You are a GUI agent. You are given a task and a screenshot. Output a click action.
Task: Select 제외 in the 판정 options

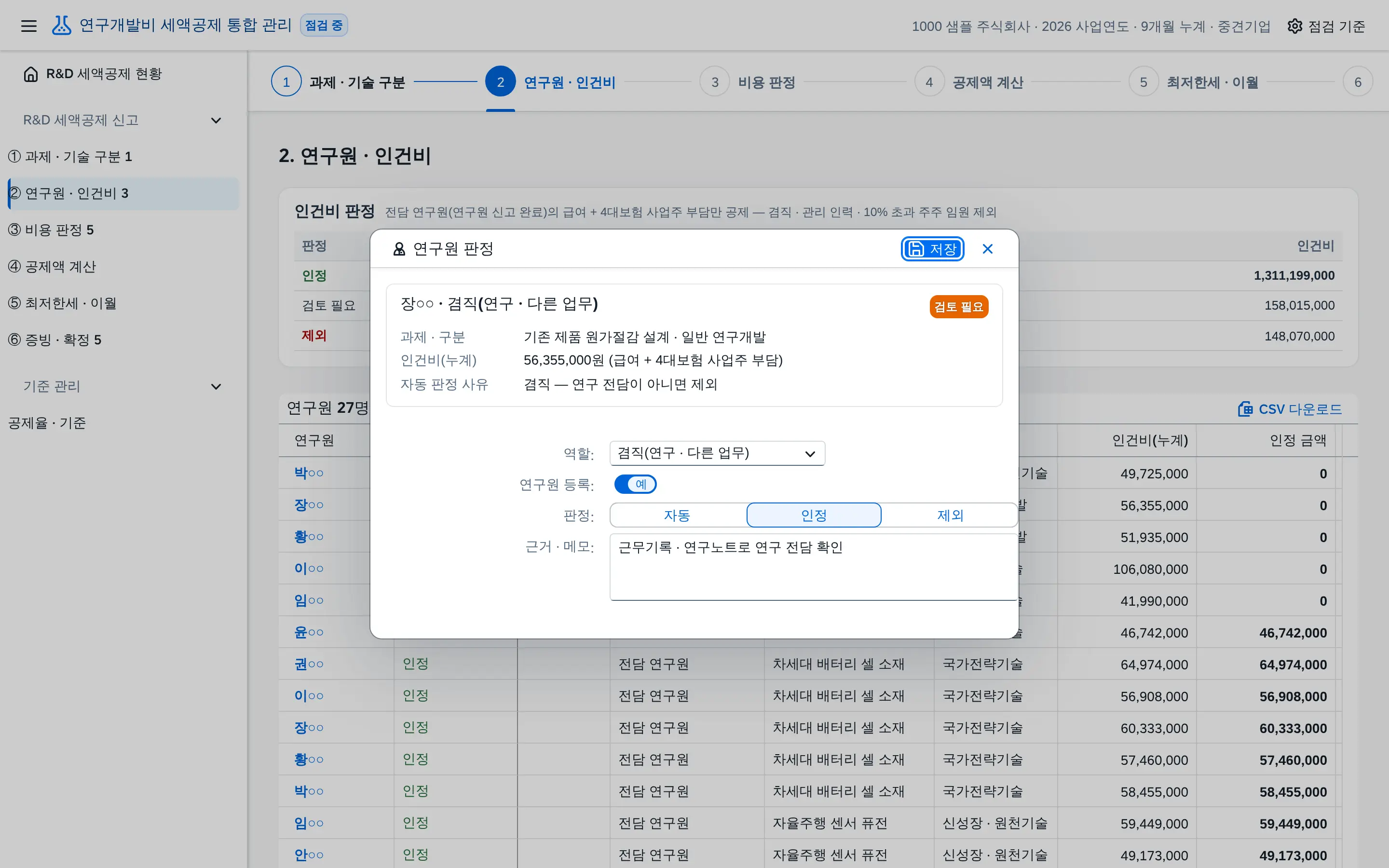[x=949, y=515]
